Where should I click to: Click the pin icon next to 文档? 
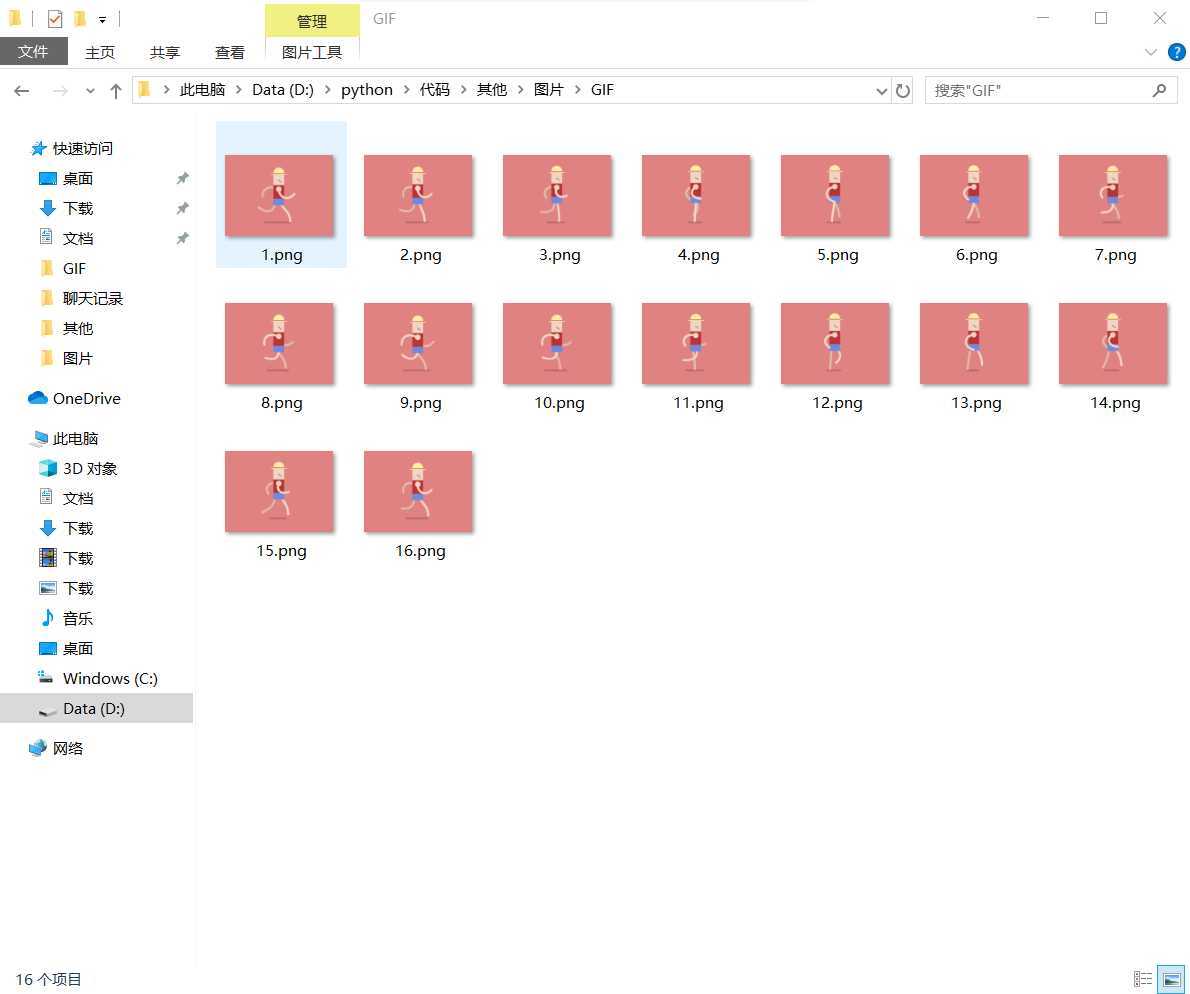tap(182, 239)
